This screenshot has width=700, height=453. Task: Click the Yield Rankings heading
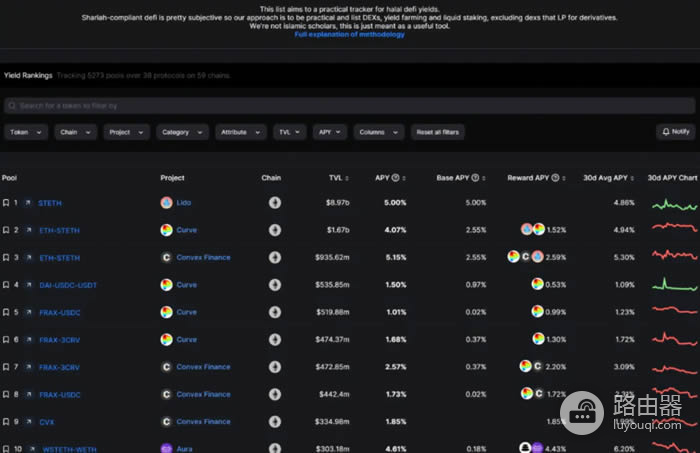point(28,75)
